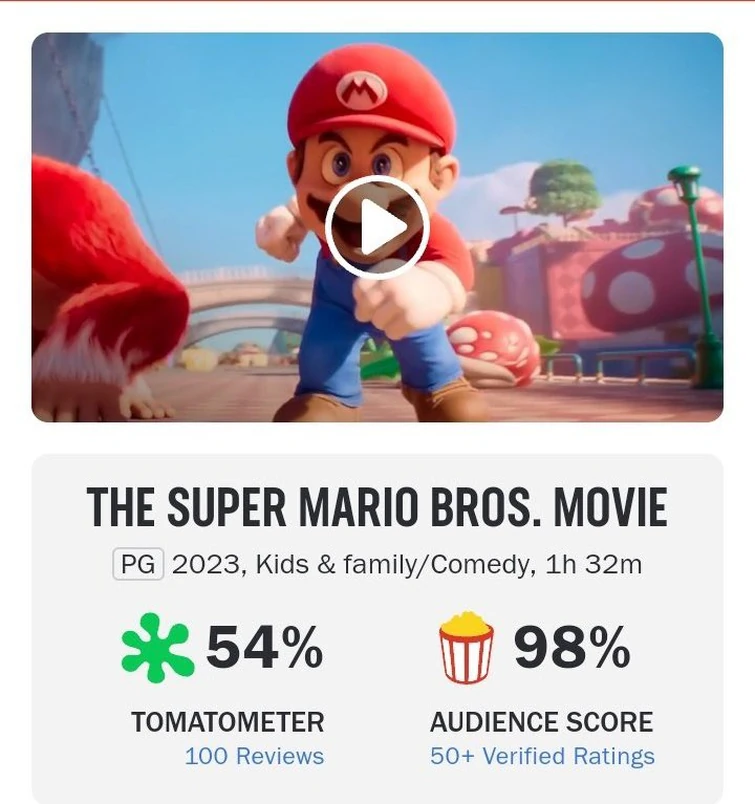Screen dimensions: 755x804
Task: Click the green Tomatometer splat icon
Action: tap(163, 643)
